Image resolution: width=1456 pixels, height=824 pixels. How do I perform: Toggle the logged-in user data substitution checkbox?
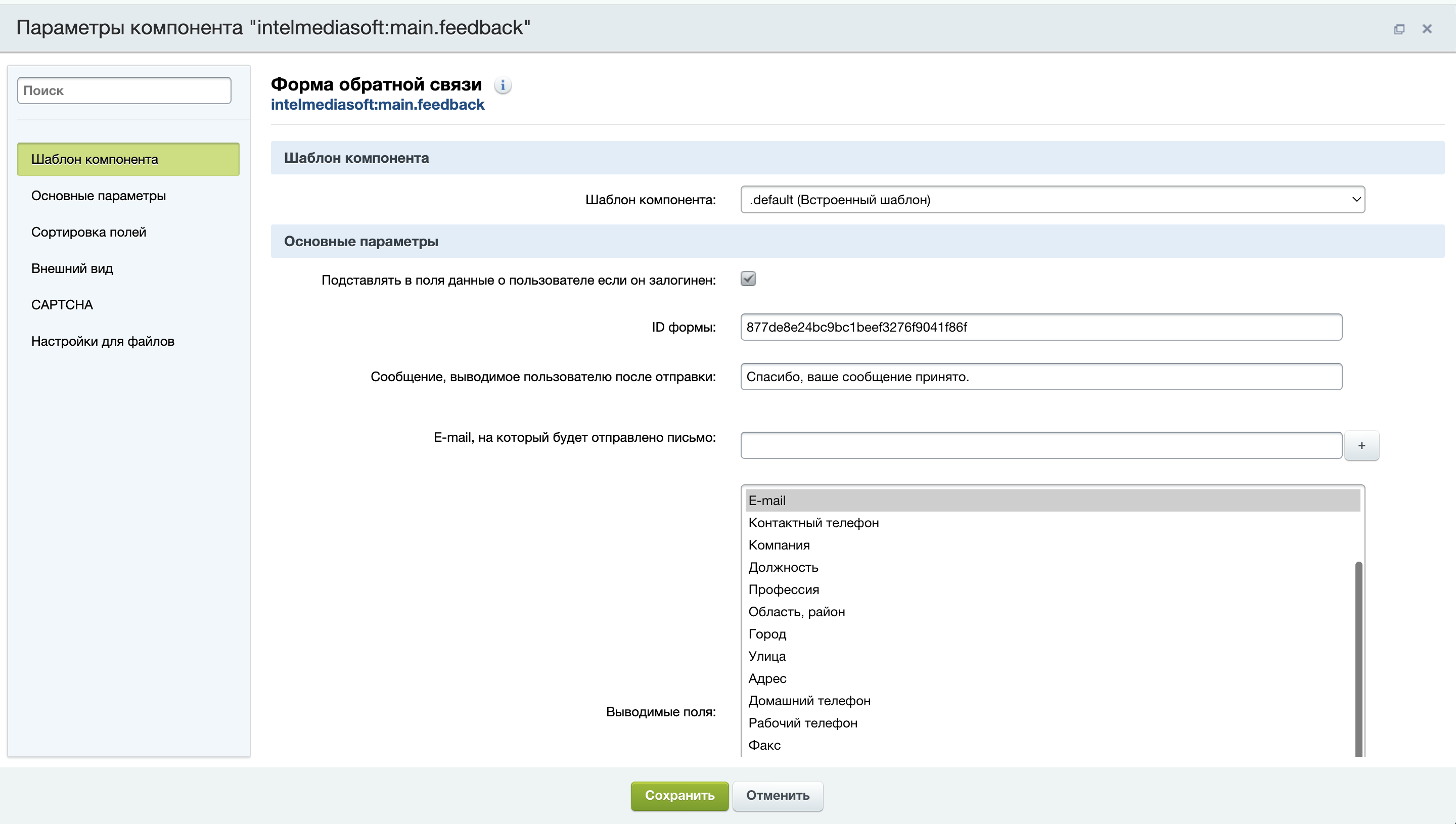point(748,279)
